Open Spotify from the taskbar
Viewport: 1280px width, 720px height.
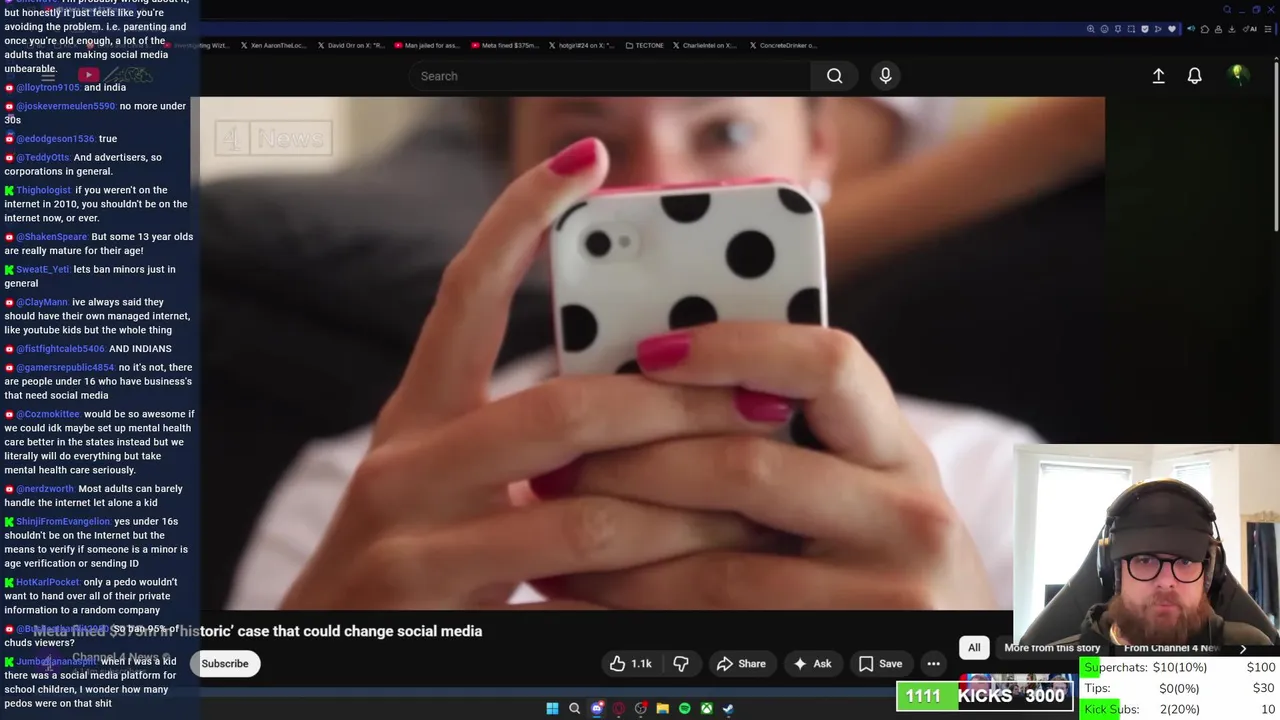(684, 708)
